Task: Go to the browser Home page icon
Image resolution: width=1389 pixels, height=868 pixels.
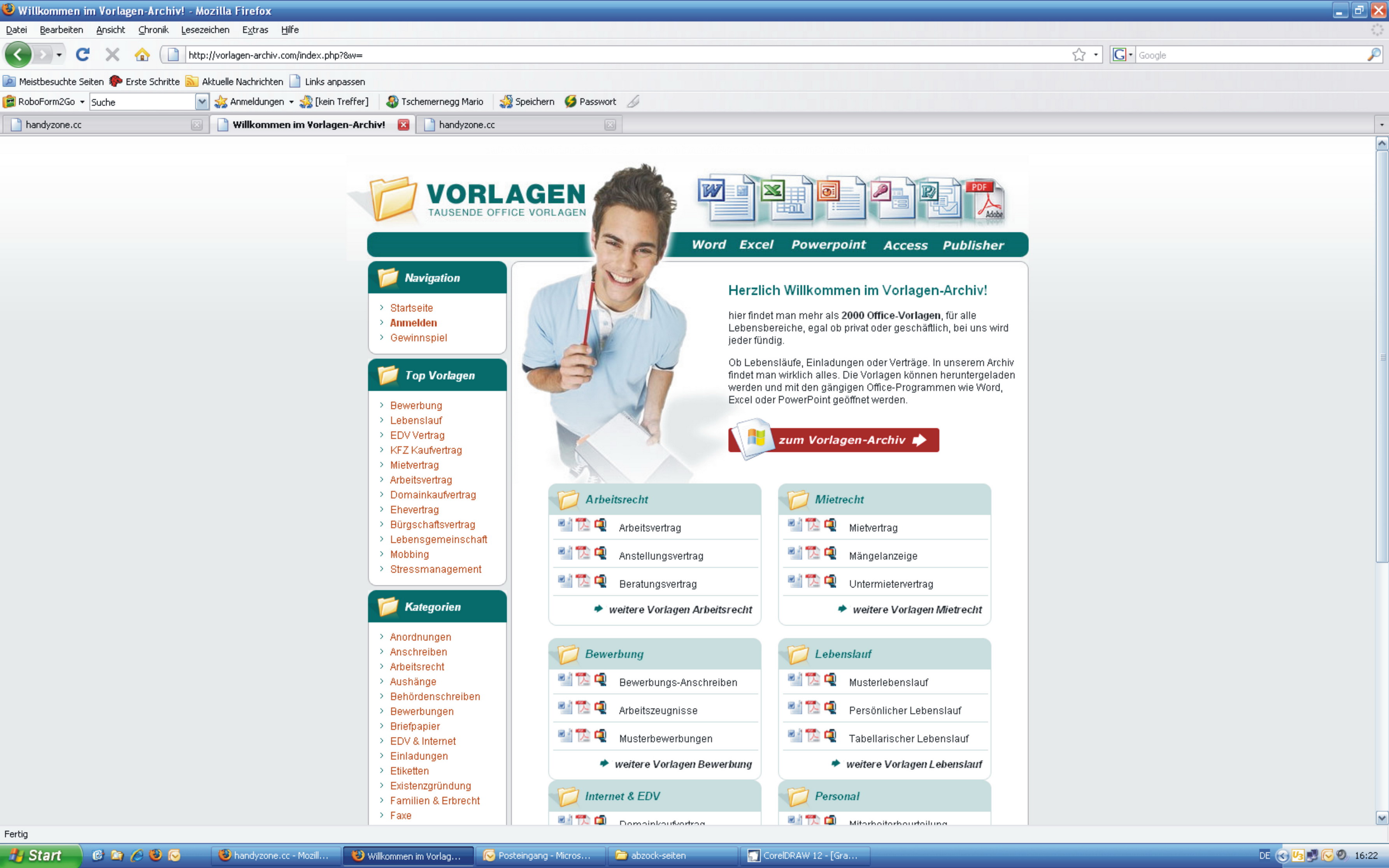Action: coord(142,54)
